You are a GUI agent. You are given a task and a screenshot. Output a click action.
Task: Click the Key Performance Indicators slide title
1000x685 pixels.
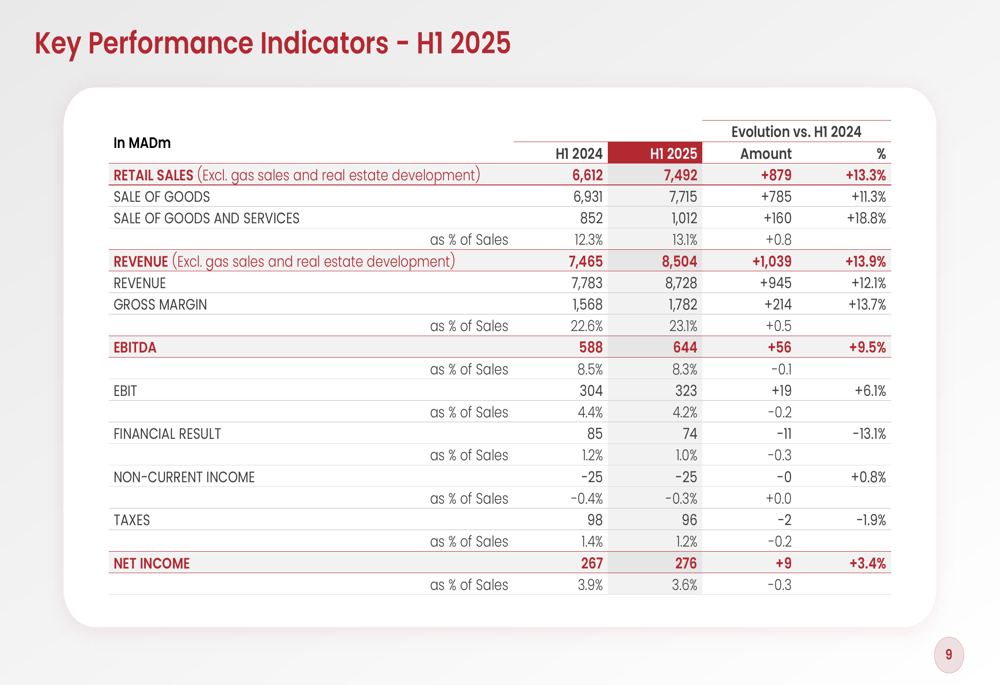272,44
